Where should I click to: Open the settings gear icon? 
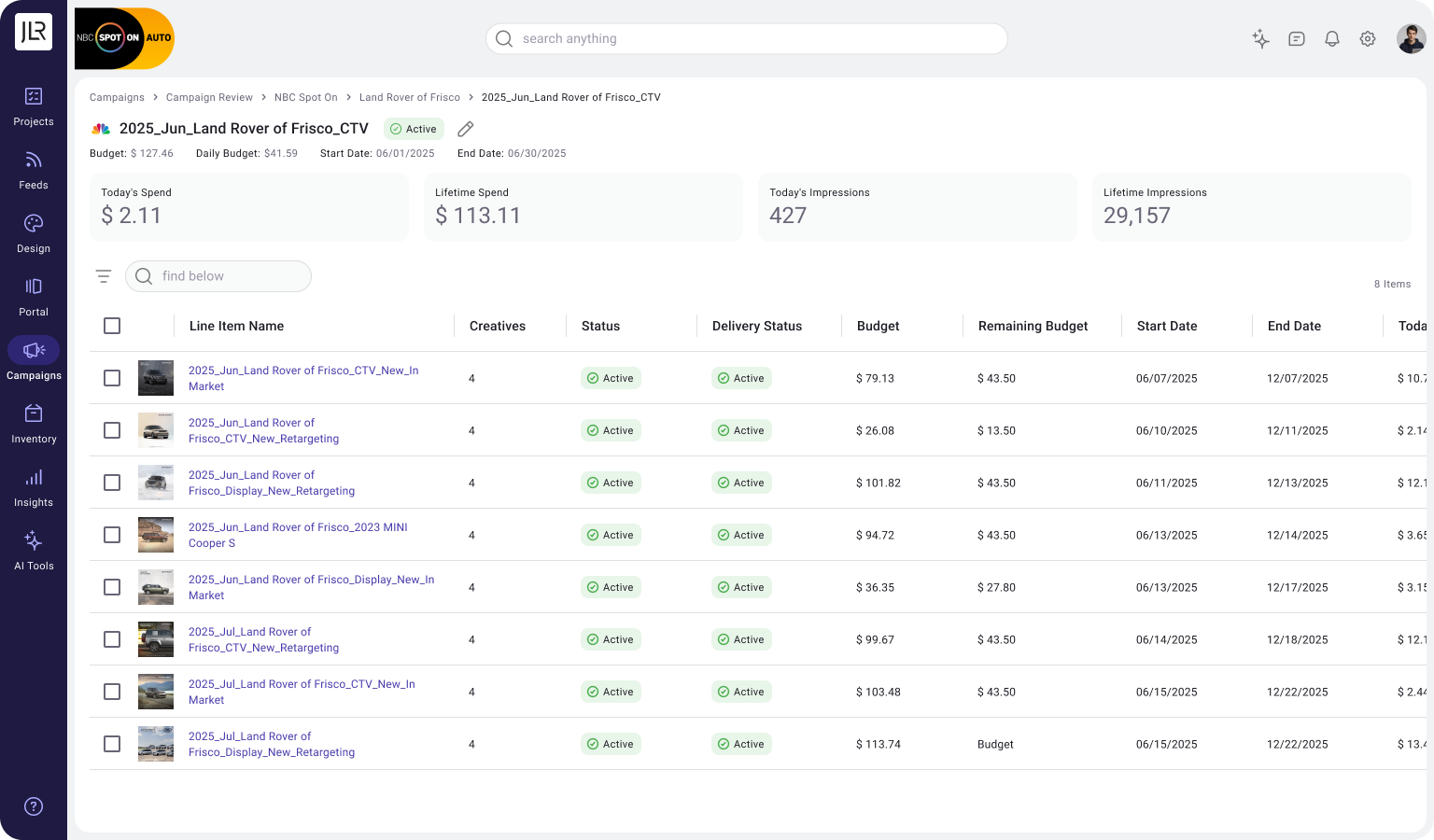(x=1368, y=39)
